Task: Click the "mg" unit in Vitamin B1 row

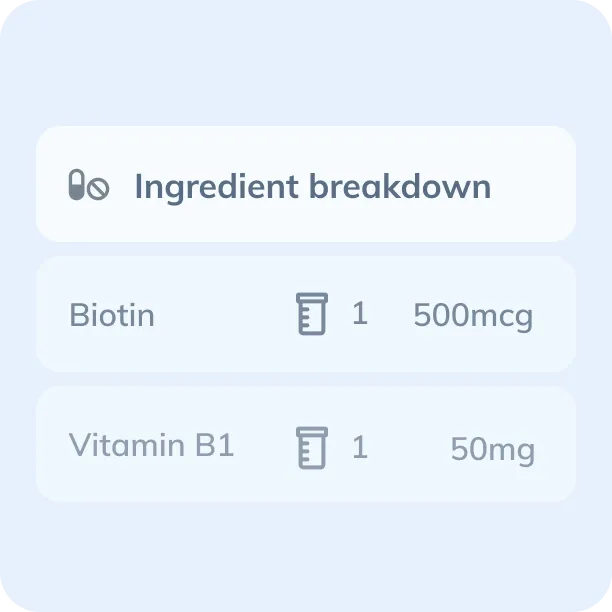Action: point(511,451)
